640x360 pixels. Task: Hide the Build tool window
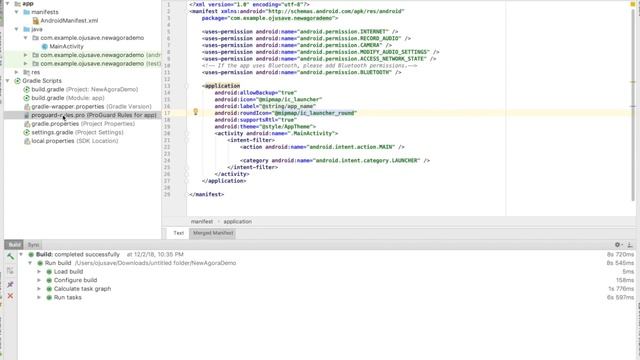click(630, 244)
